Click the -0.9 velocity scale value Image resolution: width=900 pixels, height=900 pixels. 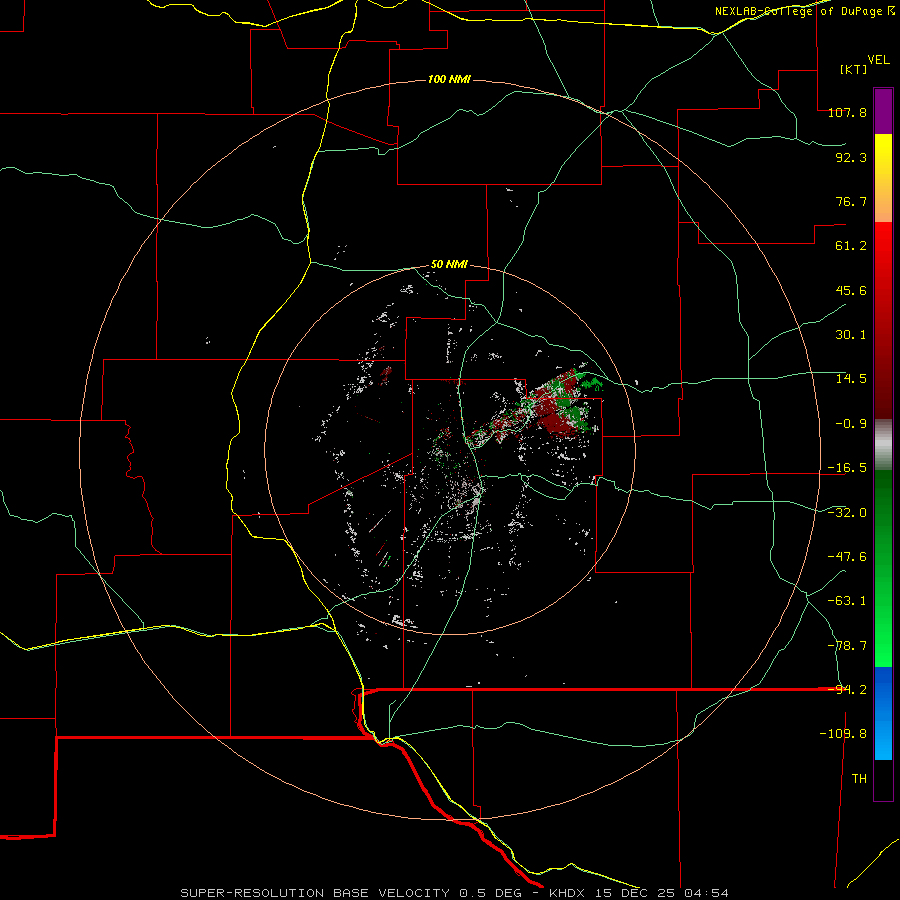(x=851, y=424)
